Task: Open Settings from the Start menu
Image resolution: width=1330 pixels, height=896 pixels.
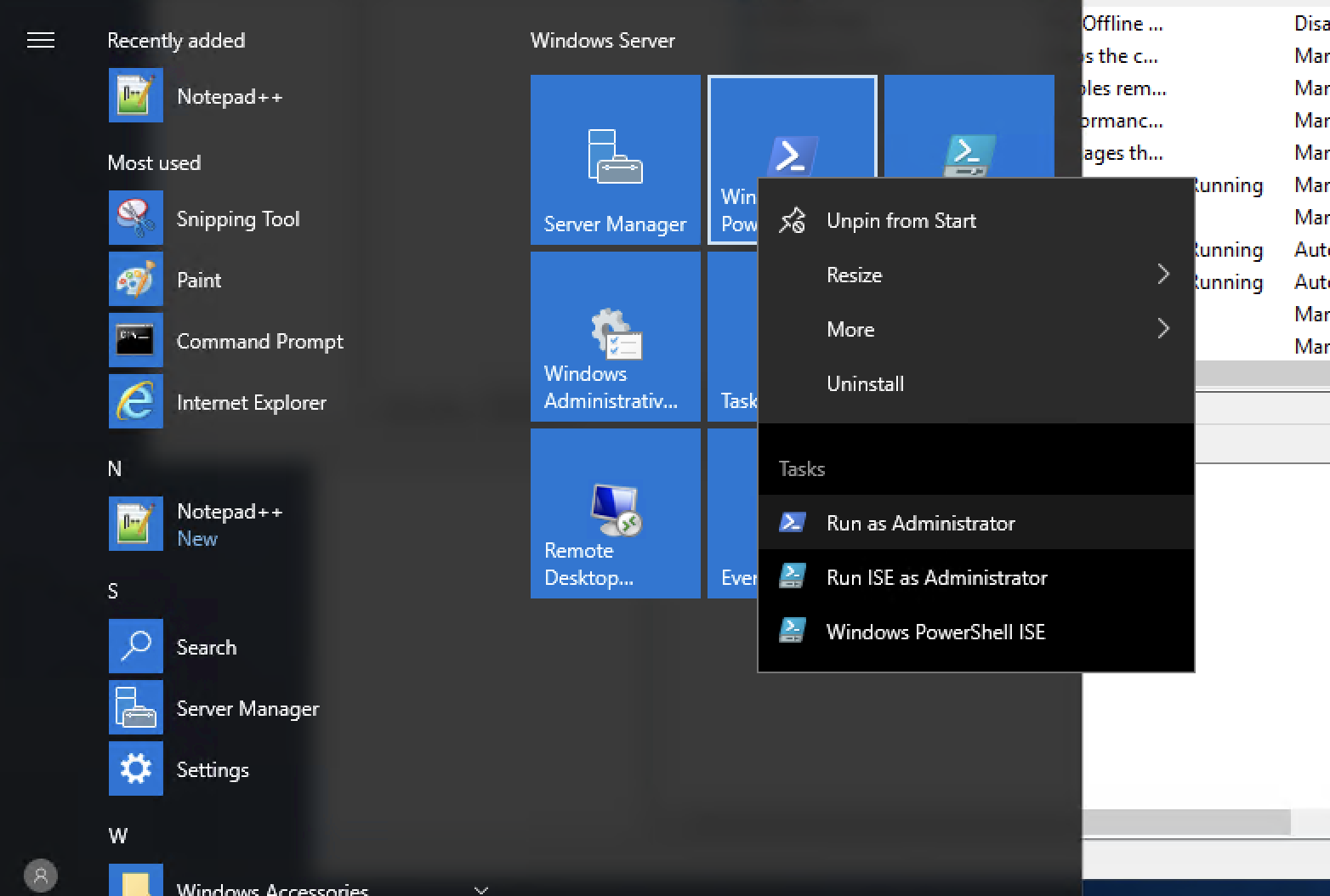Action: coord(213,769)
